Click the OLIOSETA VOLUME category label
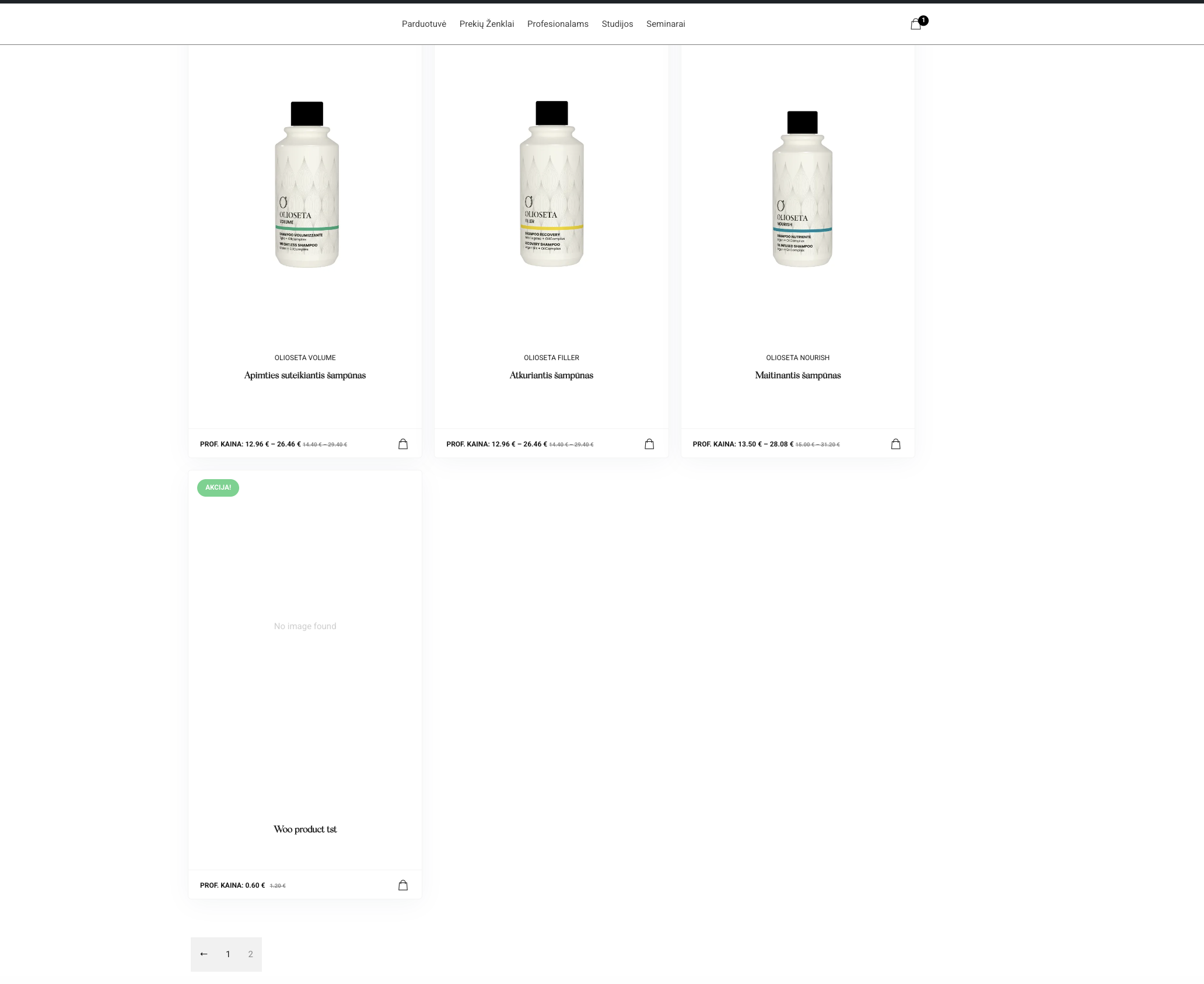Image resolution: width=1204 pixels, height=984 pixels. 305,358
